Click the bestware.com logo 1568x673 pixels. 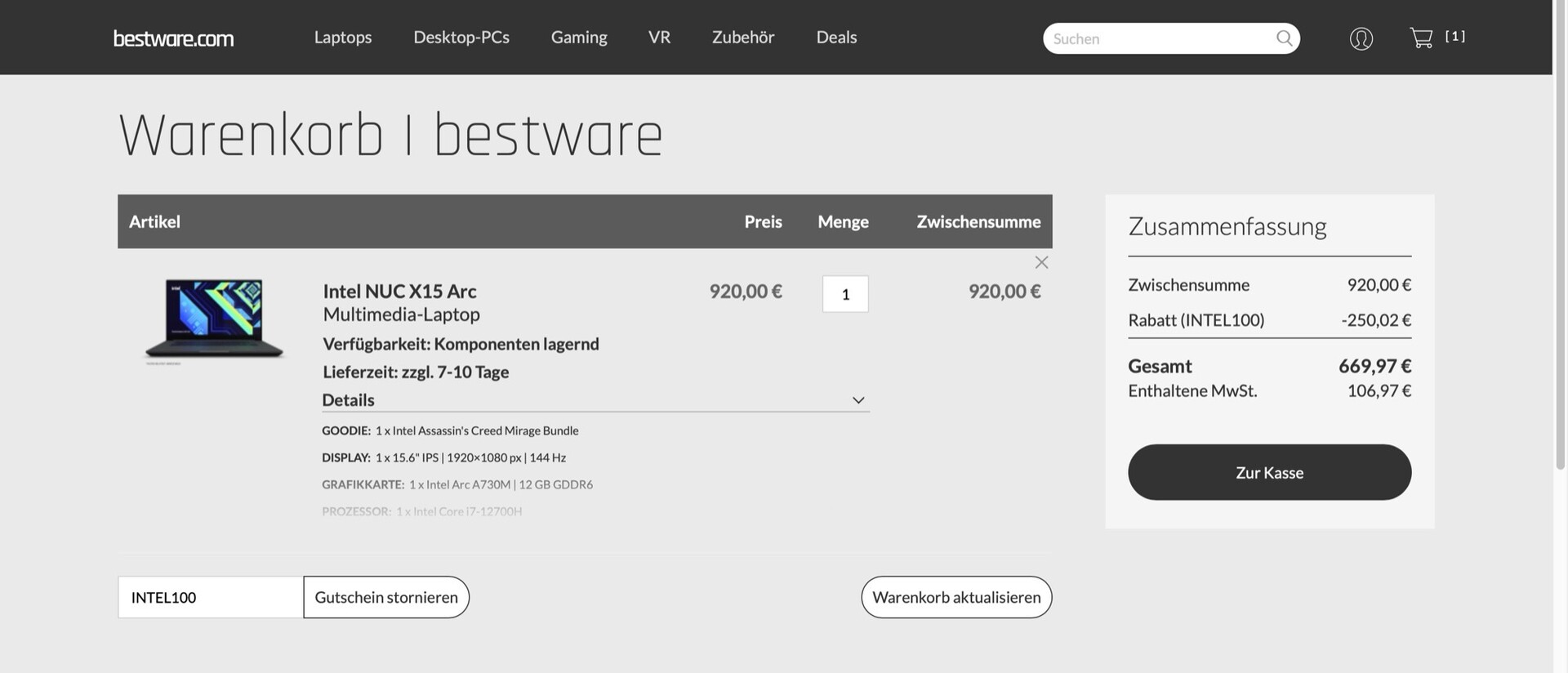coord(173,38)
